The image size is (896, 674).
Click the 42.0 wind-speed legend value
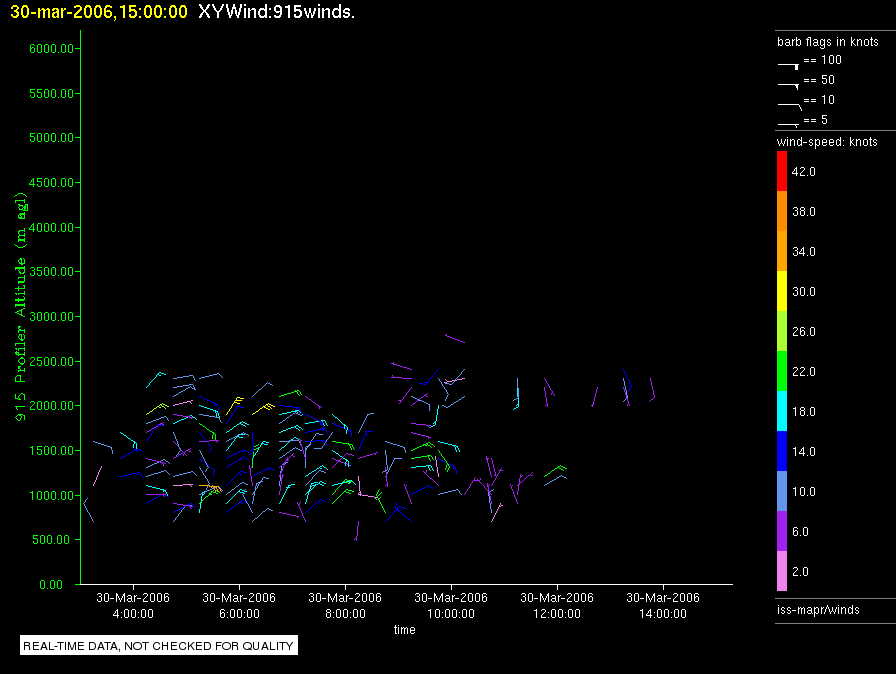[803, 171]
